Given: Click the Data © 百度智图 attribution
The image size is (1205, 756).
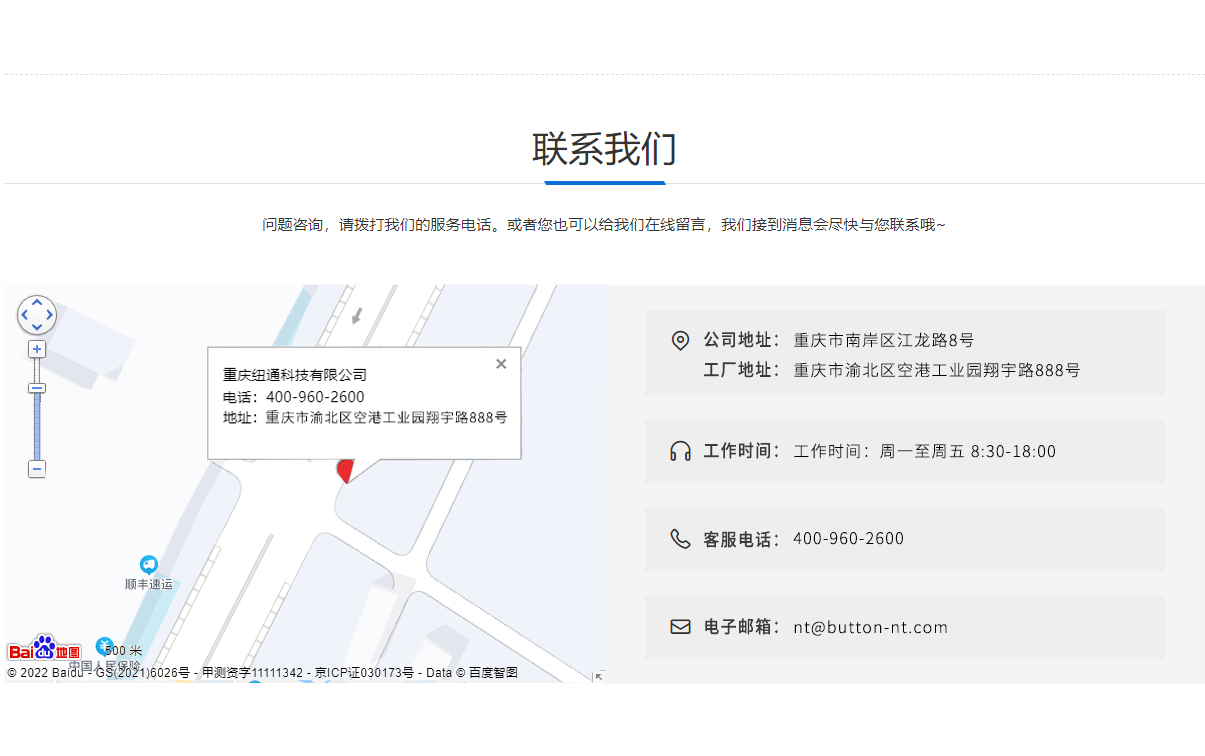Looking at the screenshot, I should [472, 673].
